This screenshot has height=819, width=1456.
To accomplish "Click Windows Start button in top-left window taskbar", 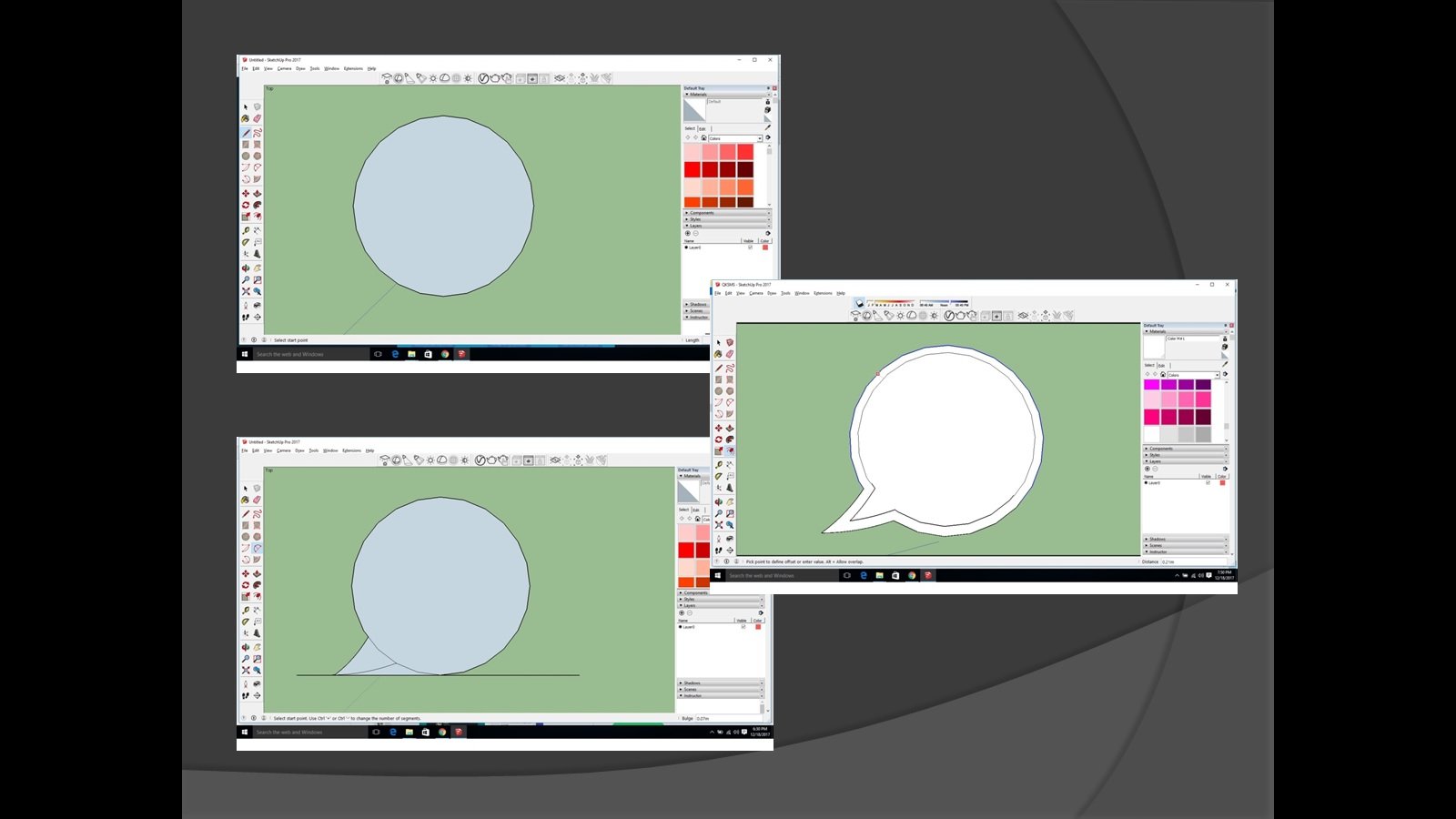I will 245,354.
